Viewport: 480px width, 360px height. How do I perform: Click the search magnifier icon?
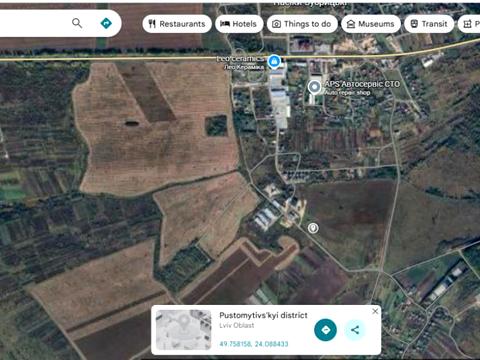[77, 23]
